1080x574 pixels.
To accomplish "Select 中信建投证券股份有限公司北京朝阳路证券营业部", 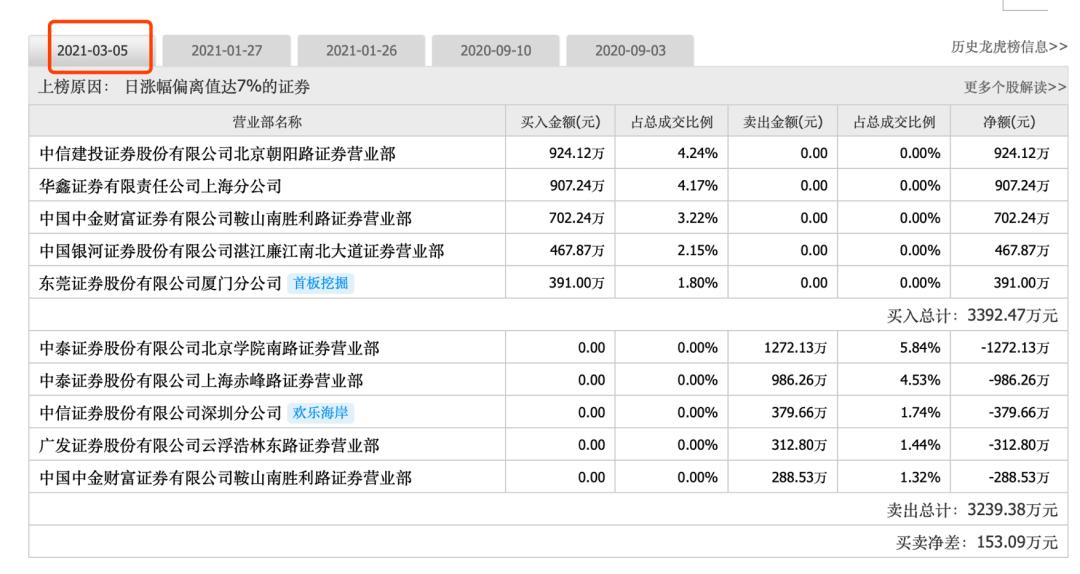I will click(218, 153).
